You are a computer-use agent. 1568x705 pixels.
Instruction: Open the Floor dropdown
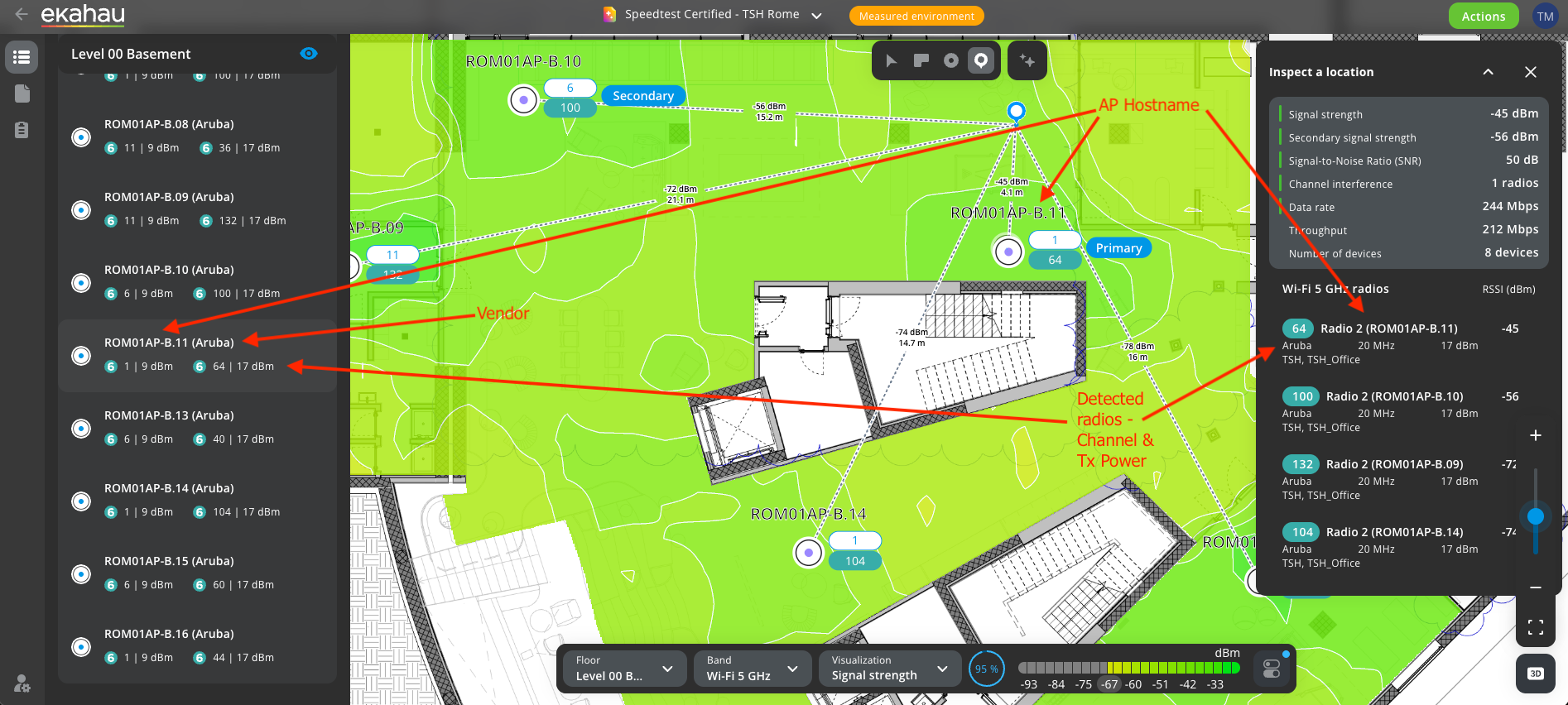(625, 668)
